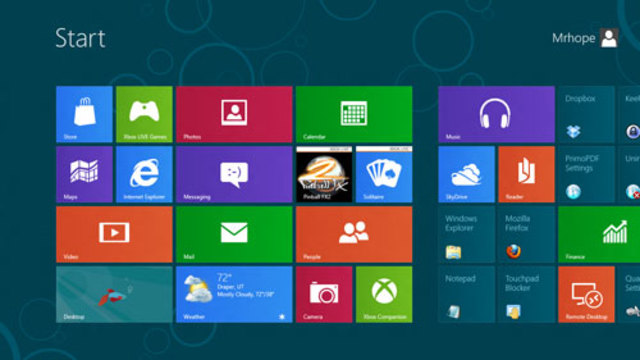Open the PrimoPDF Settings tile
Viewport: 640px width, 360px height.
[587, 174]
